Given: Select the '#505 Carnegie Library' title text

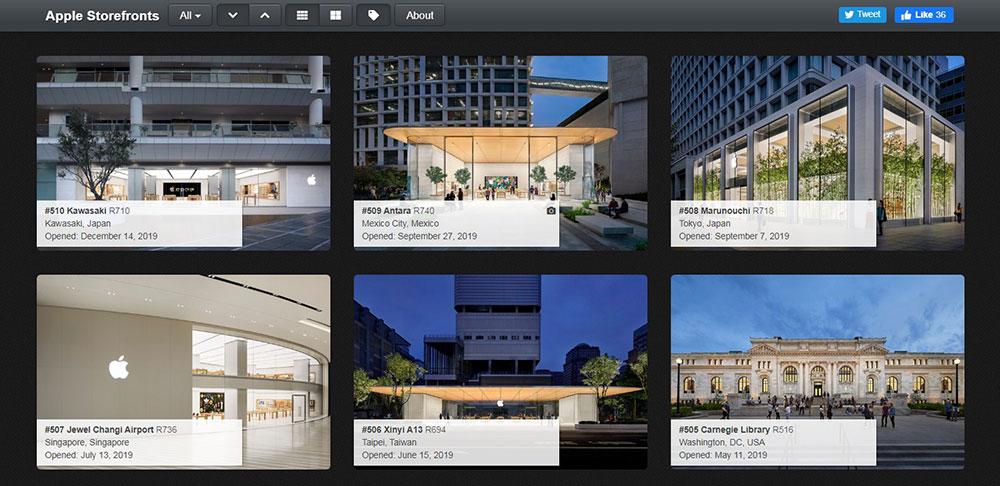Looking at the screenshot, I should tap(724, 430).
